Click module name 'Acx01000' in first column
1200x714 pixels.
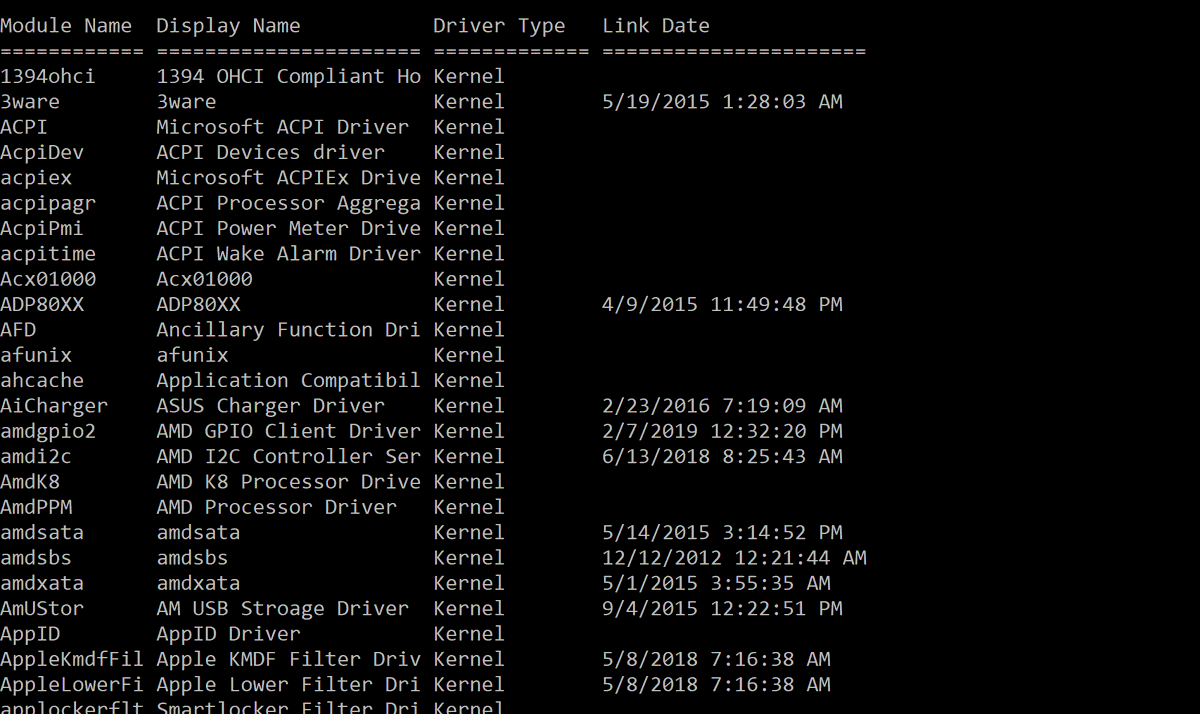coord(48,279)
